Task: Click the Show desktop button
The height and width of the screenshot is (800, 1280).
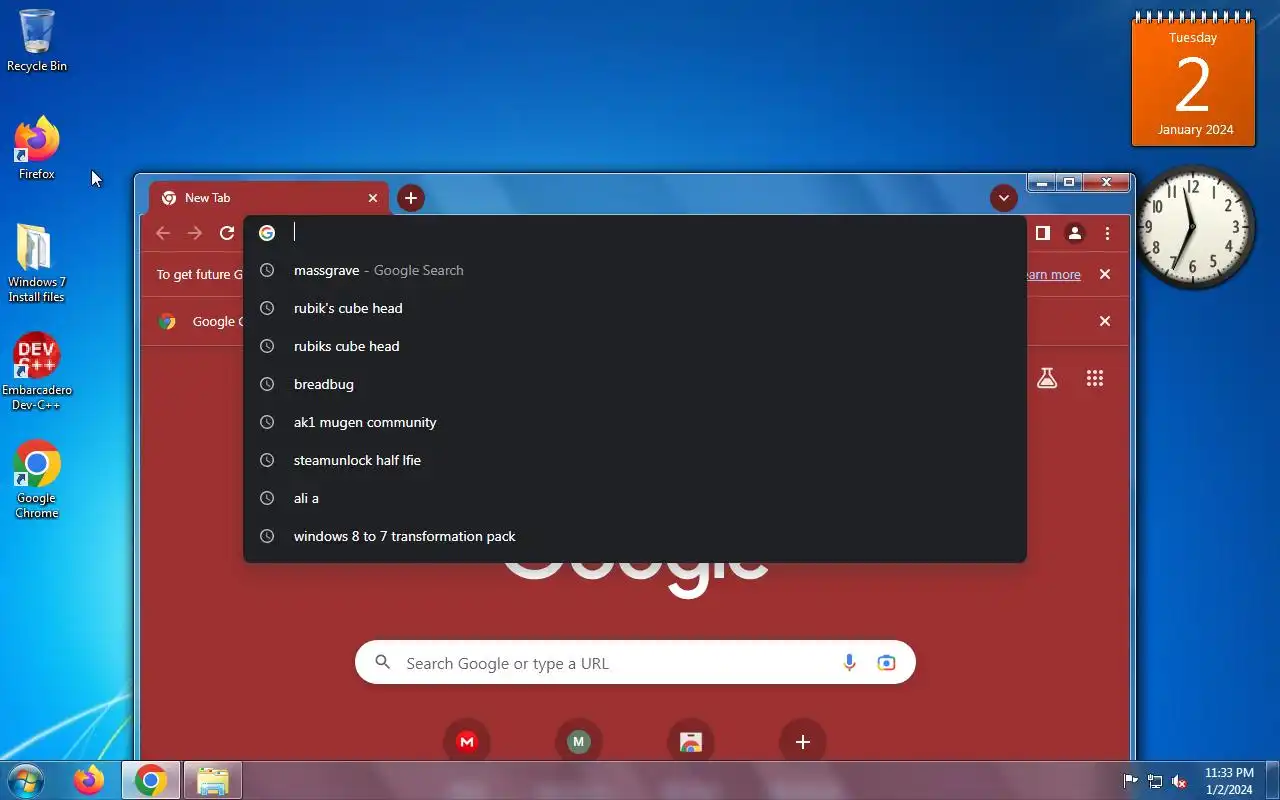Action: [1272, 780]
